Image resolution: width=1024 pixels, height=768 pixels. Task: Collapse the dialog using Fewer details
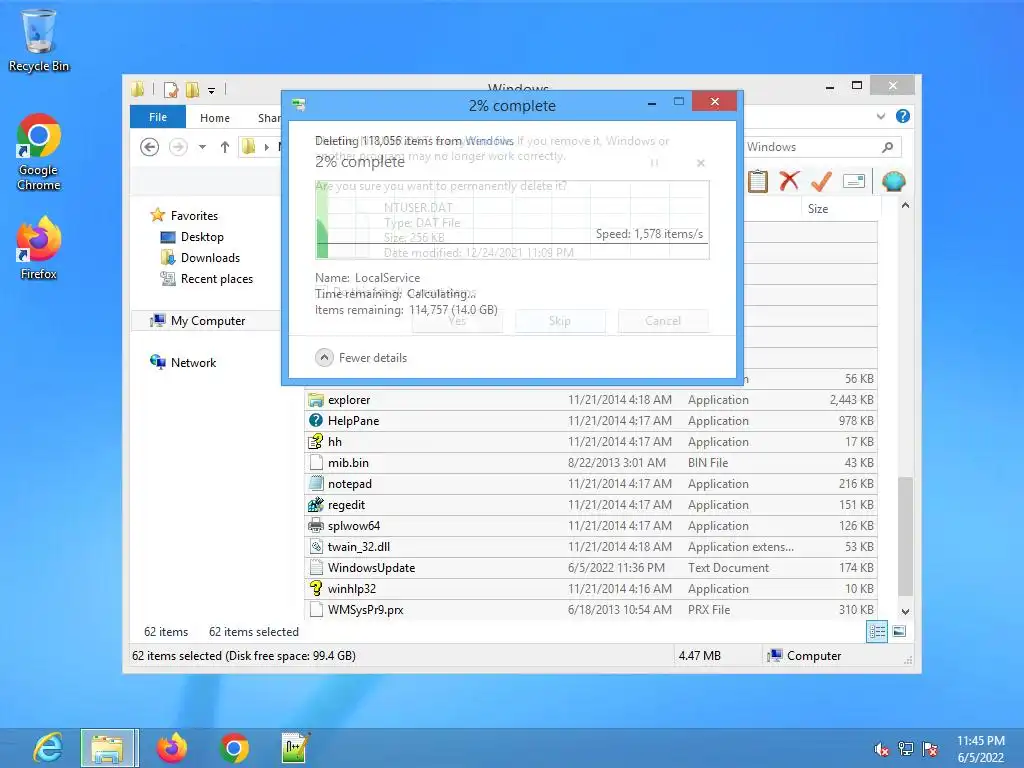(x=361, y=358)
